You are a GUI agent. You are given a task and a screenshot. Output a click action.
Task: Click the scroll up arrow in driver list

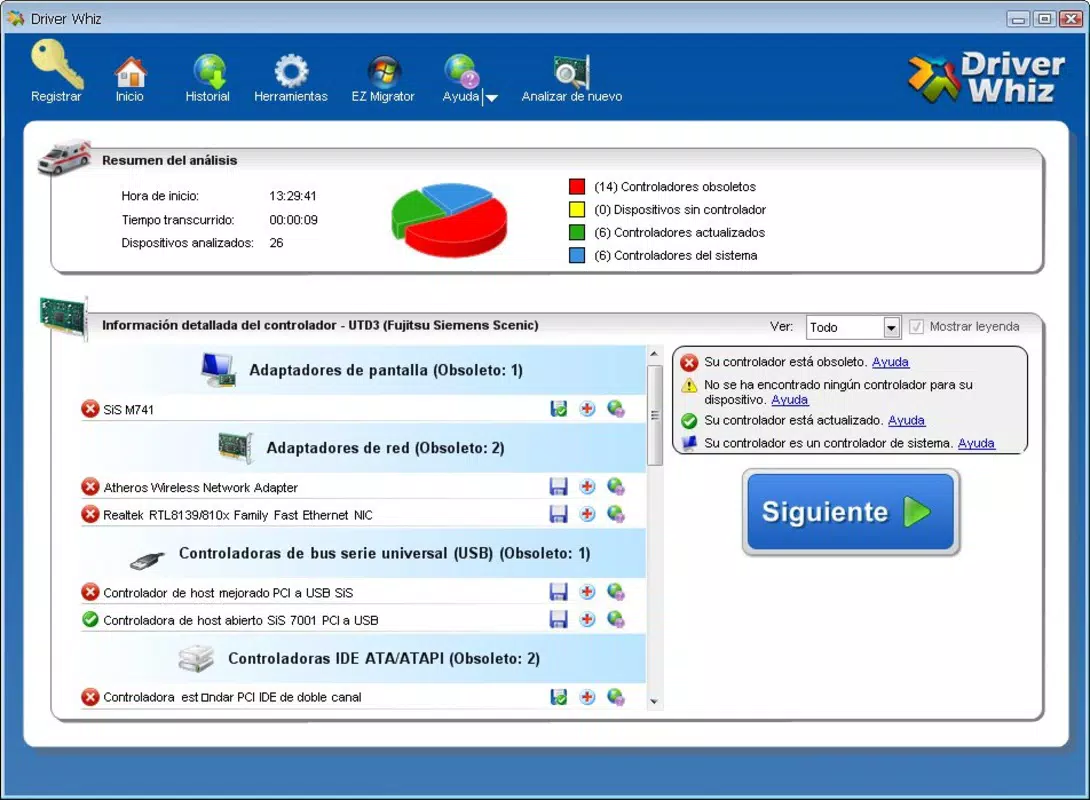point(653,354)
